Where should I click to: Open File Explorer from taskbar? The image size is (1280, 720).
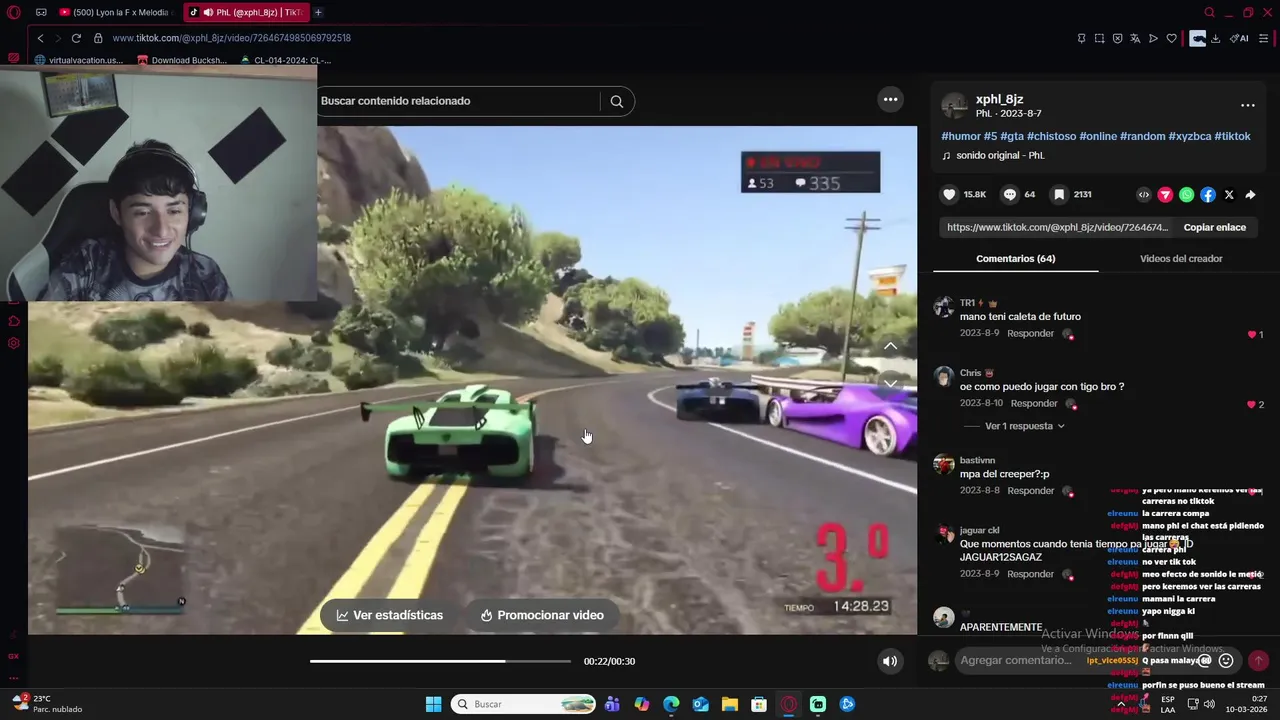click(x=730, y=704)
